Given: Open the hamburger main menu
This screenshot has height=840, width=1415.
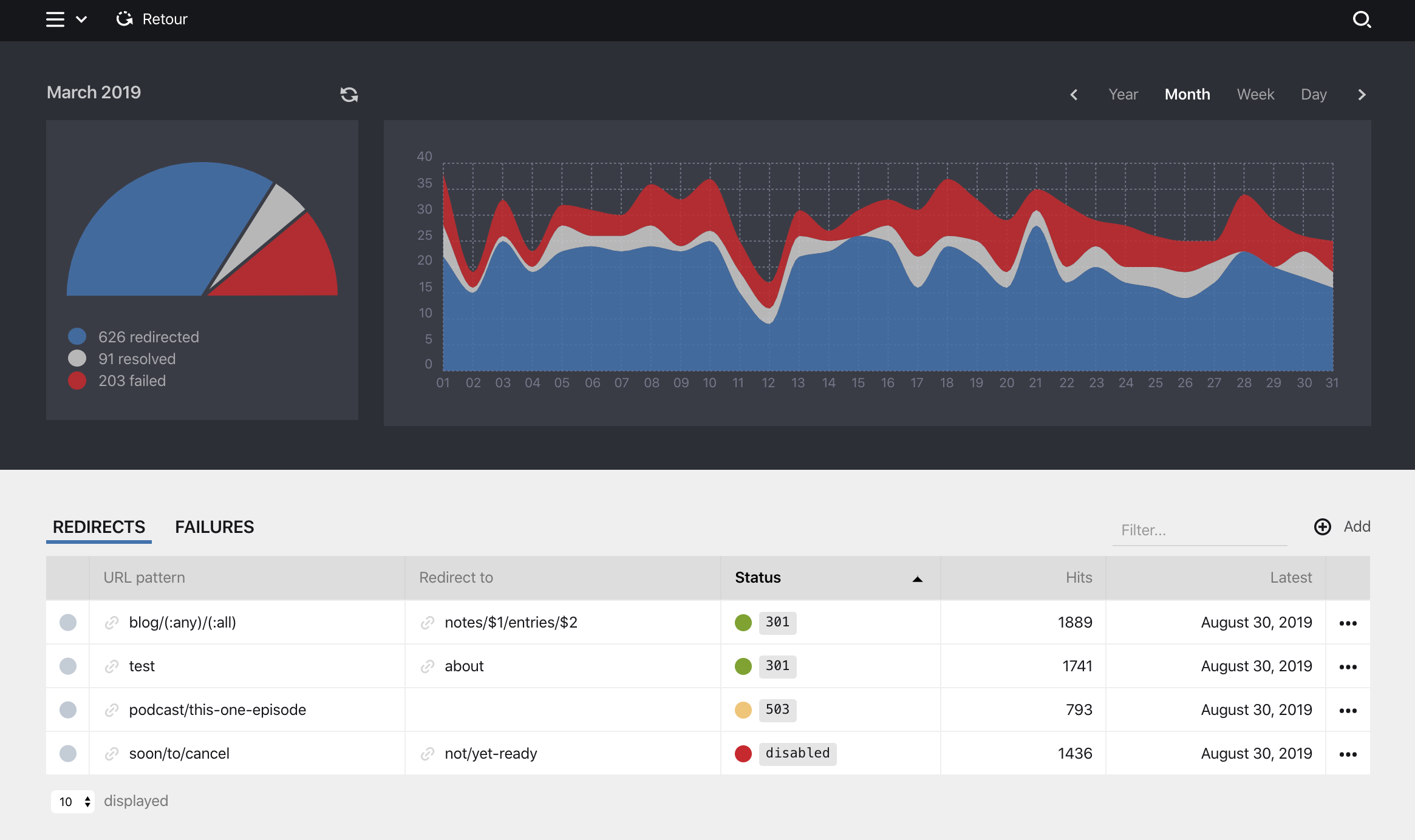Looking at the screenshot, I should (x=55, y=19).
